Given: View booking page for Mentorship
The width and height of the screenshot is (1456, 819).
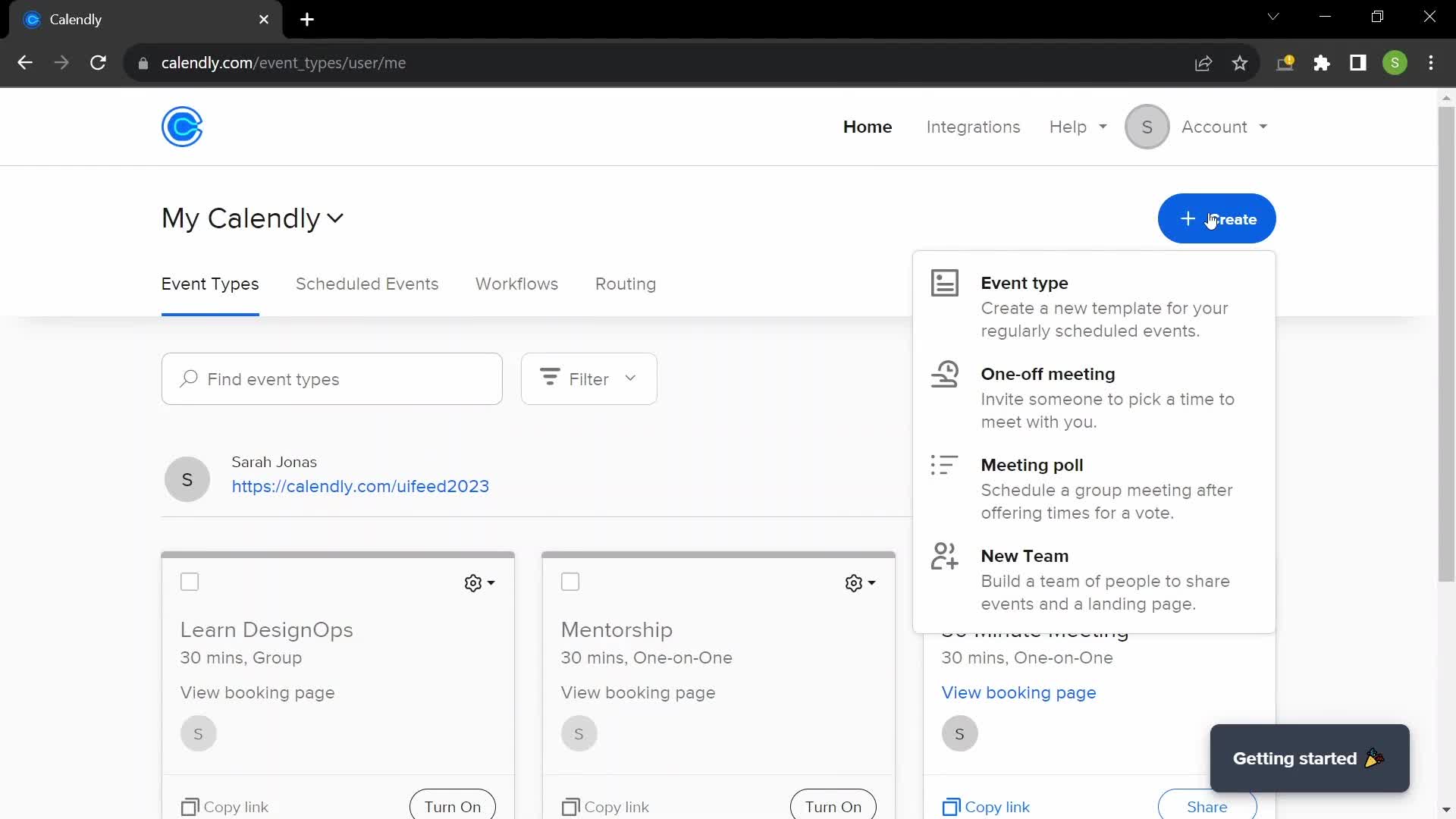Looking at the screenshot, I should pos(638,692).
